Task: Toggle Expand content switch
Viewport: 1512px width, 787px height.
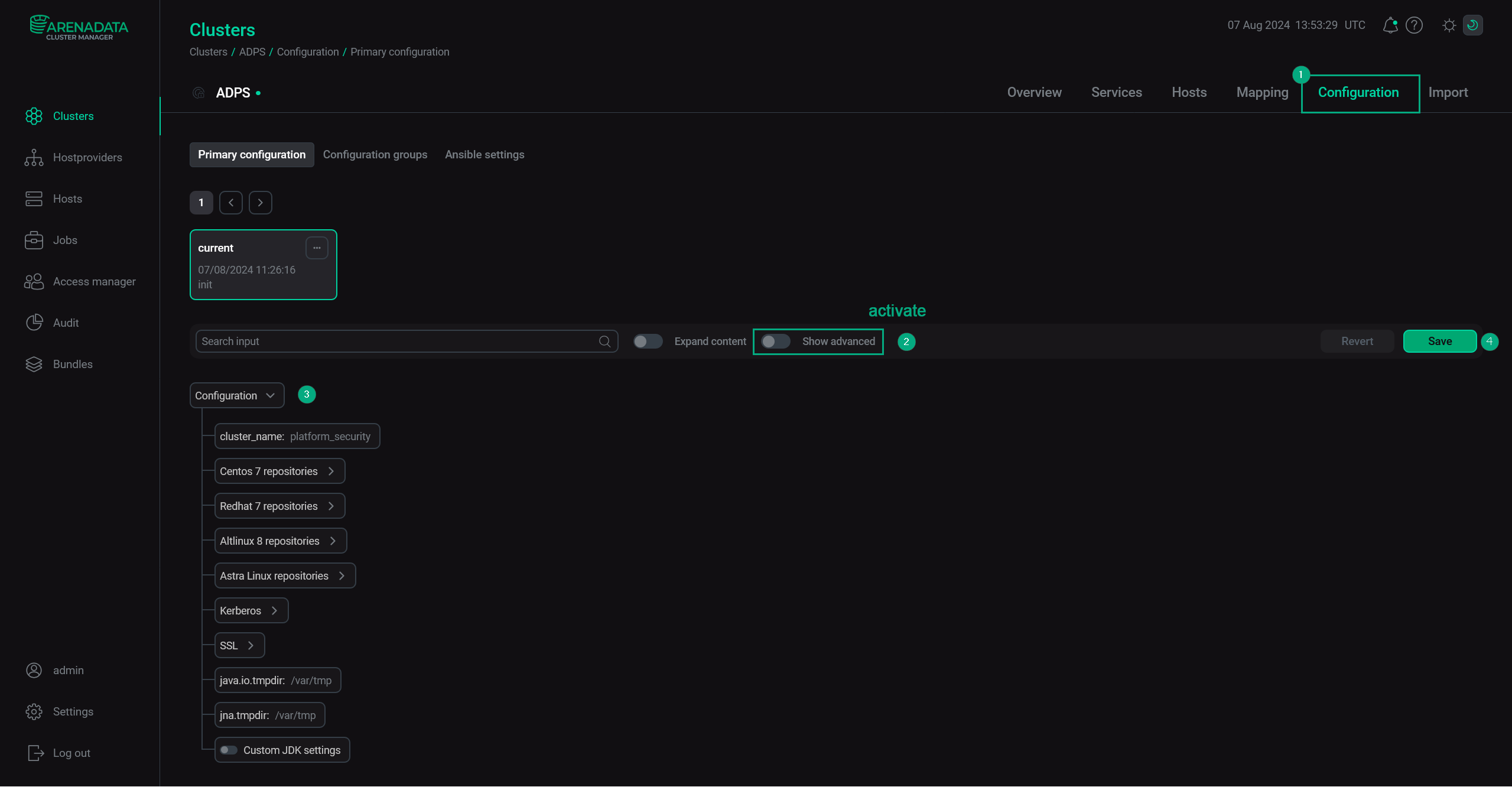Action: click(648, 341)
